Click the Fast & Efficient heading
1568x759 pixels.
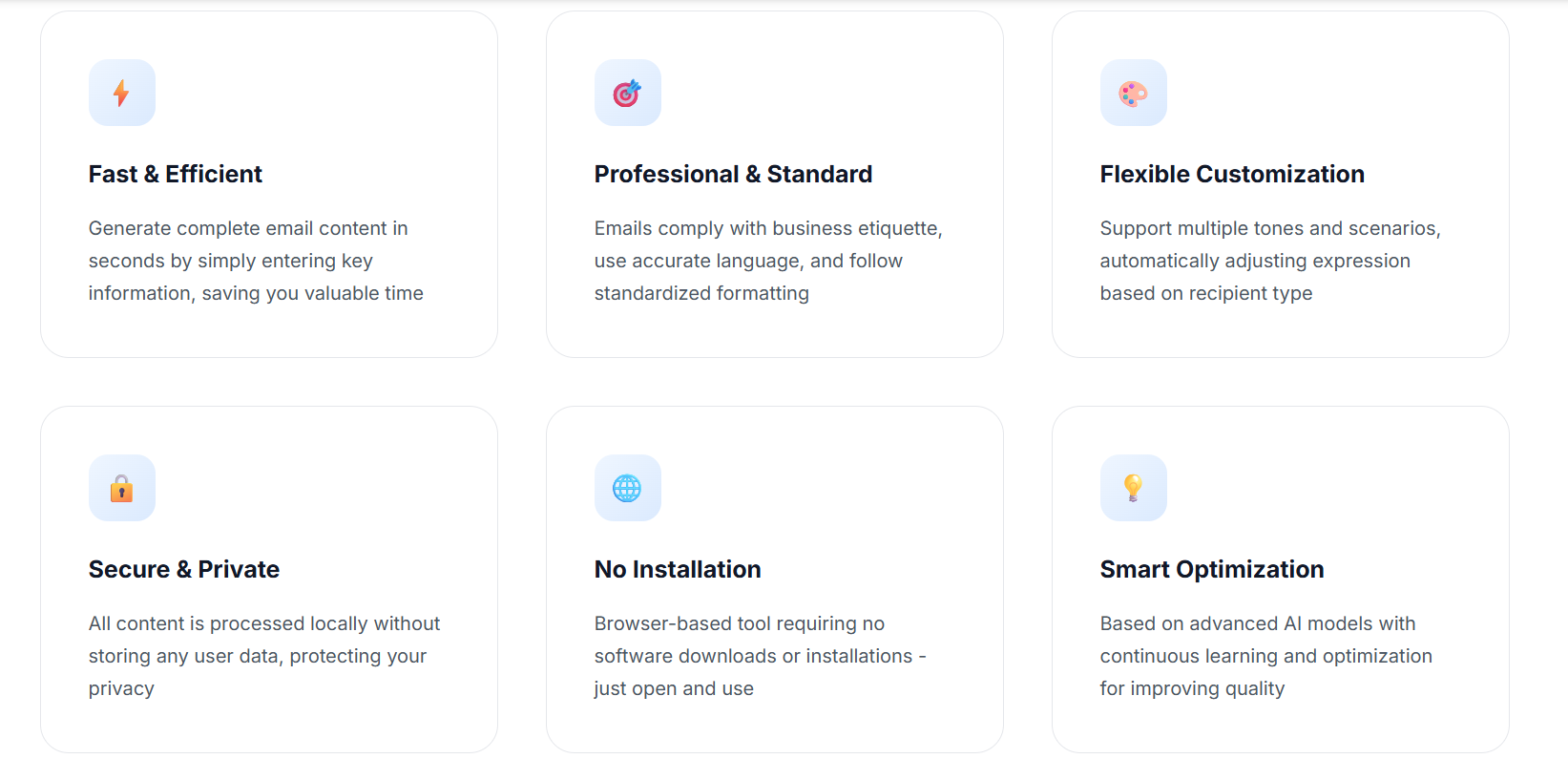coord(175,174)
